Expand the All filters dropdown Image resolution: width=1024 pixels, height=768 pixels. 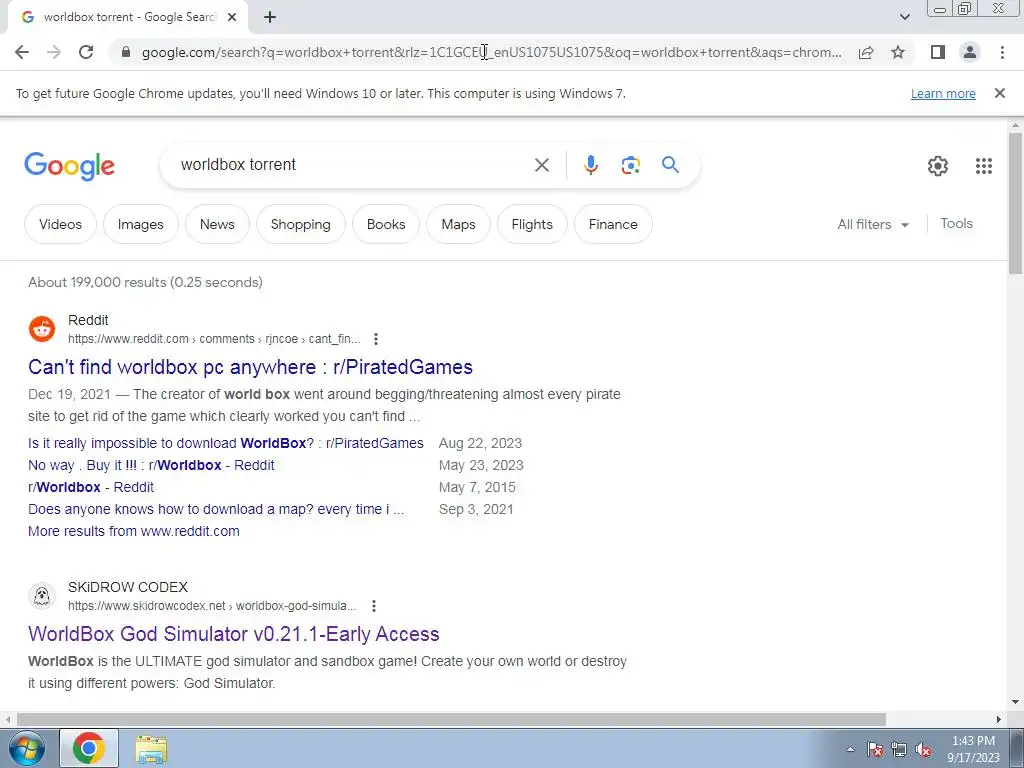pyautogui.click(x=873, y=224)
